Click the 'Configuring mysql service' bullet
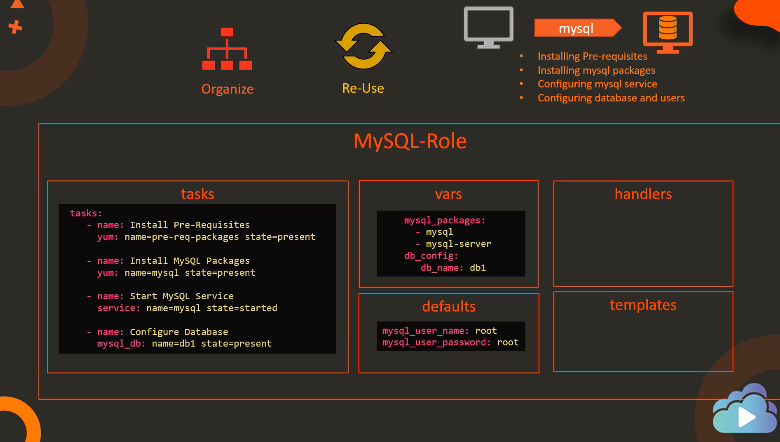The width and height of the screenshot is (780, 442). (597, 84)
